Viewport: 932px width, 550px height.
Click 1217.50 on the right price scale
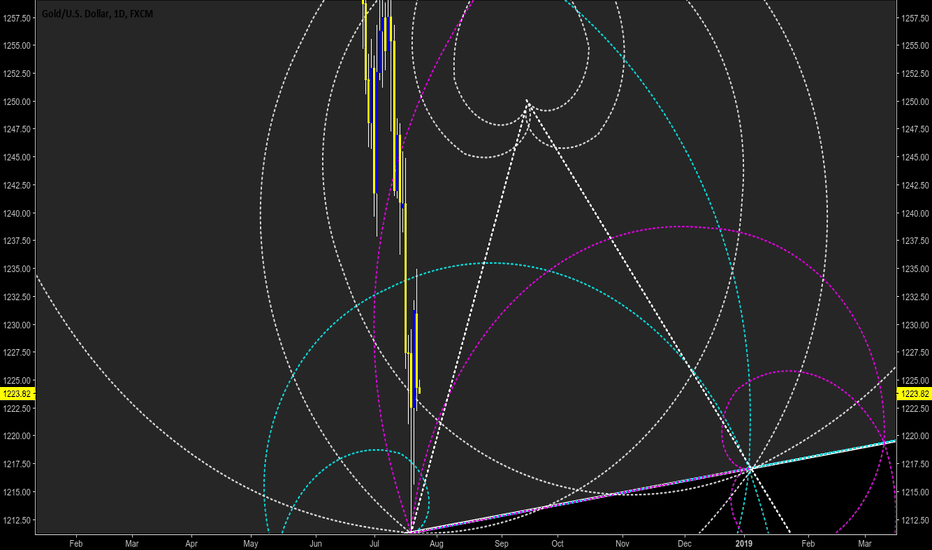pyautogui.click(x=915, y=464)
